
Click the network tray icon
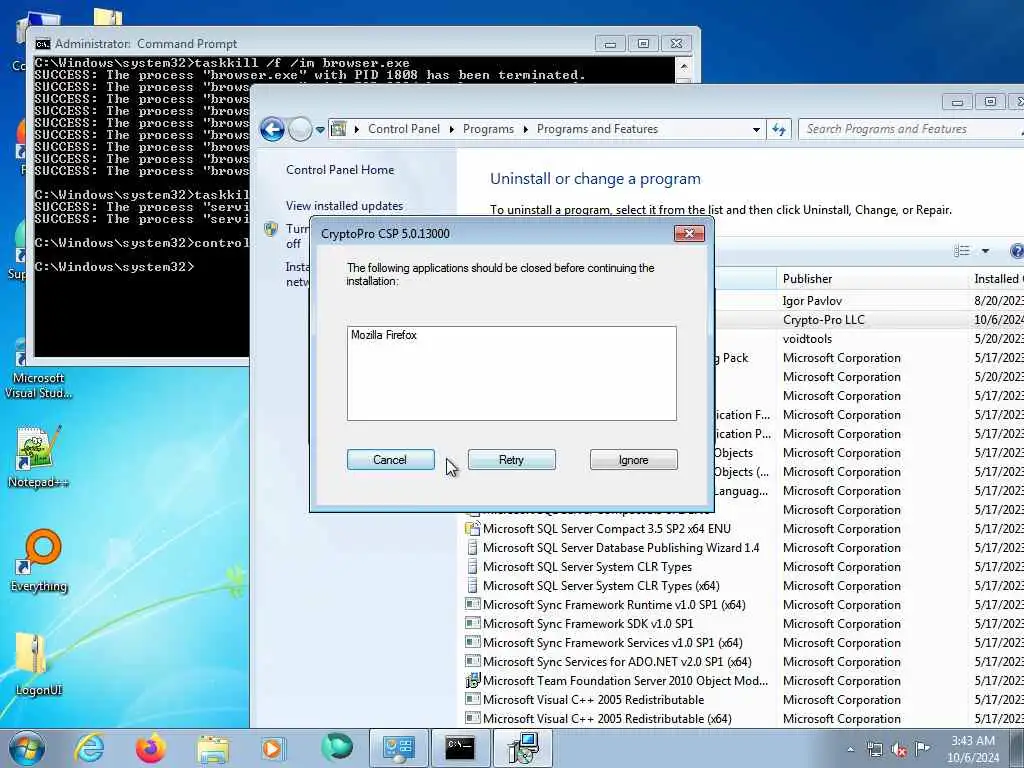click(x=874, y=750)
